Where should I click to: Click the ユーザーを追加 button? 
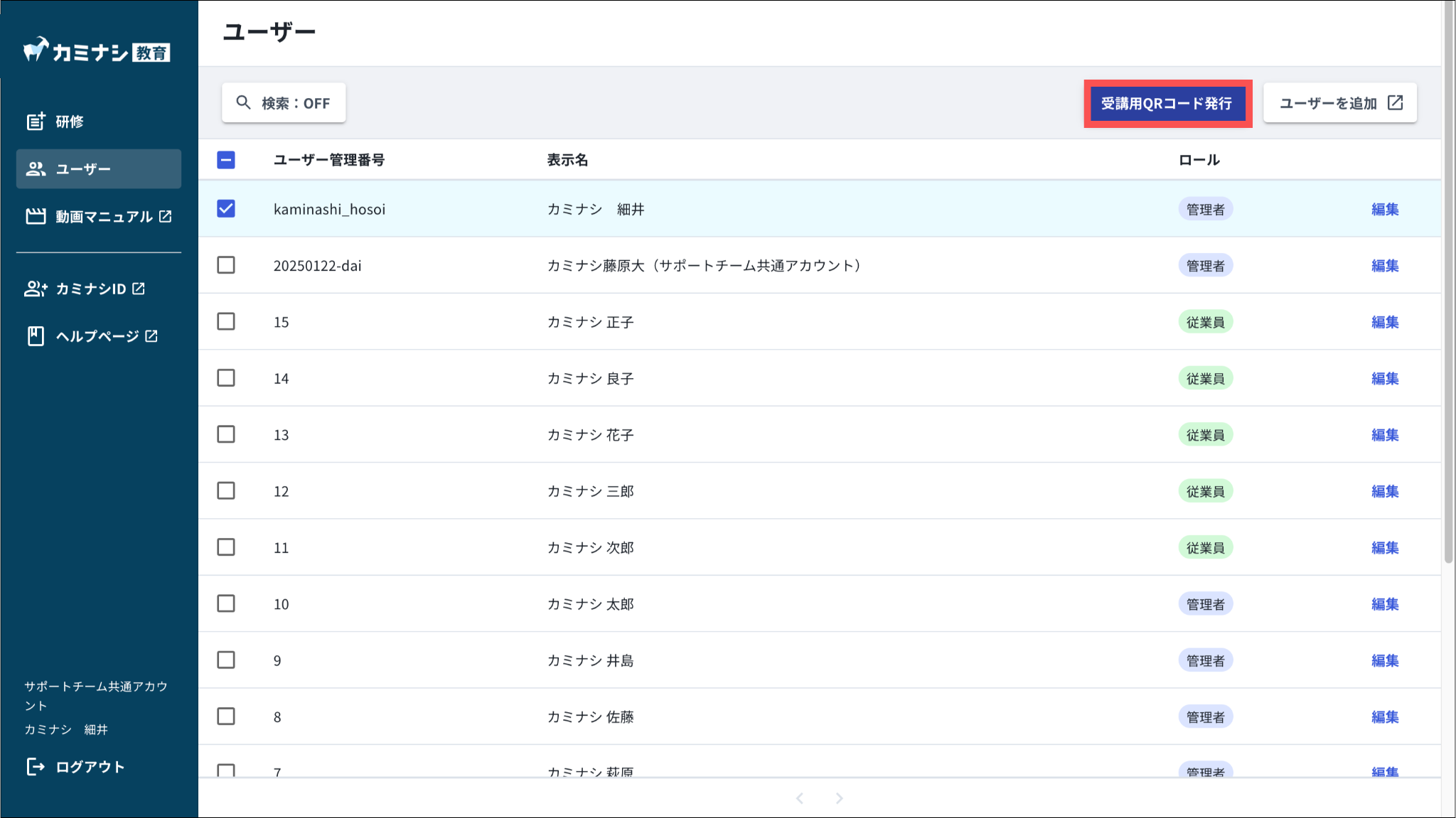(x=1340, y=103)
